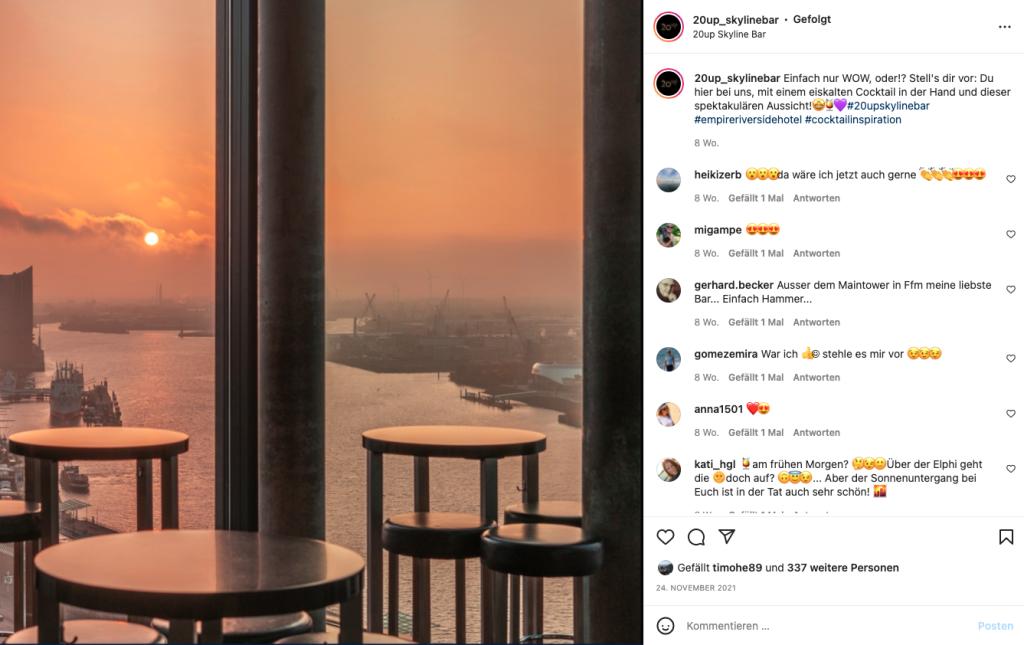Like kati_hgl's comment with small heart
Image resolution: width=1024 pixels, height=645 pixels.
click(1010, 469)
